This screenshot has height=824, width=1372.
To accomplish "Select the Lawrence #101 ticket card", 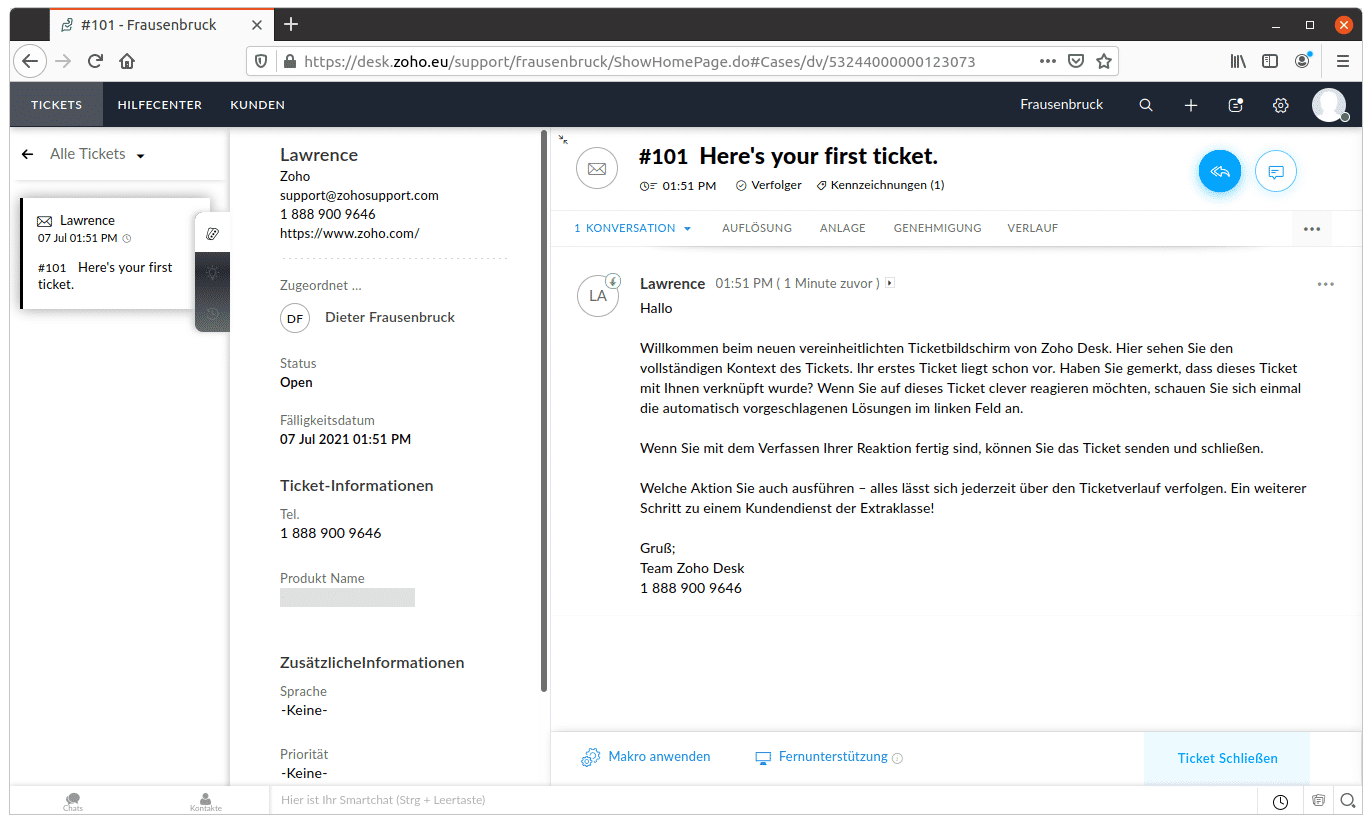I will pyautogui.click(x=115, y=252).
